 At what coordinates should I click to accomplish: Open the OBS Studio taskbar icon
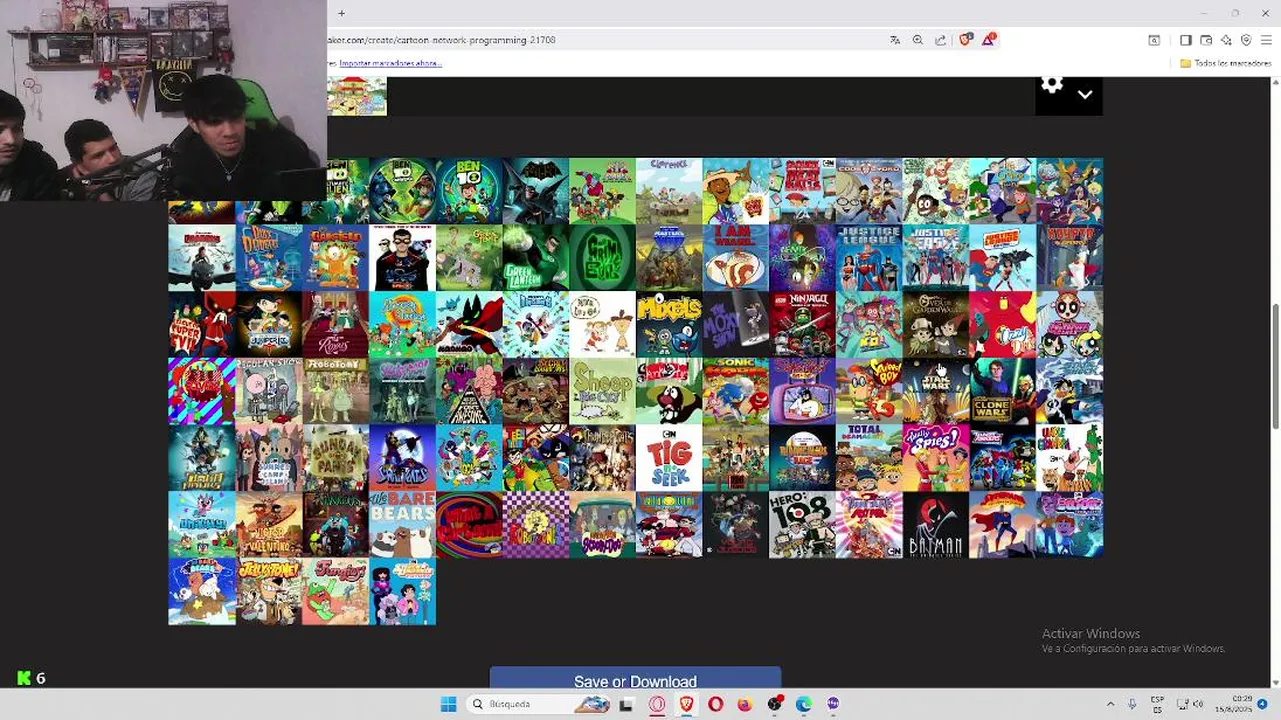[774, 704]
